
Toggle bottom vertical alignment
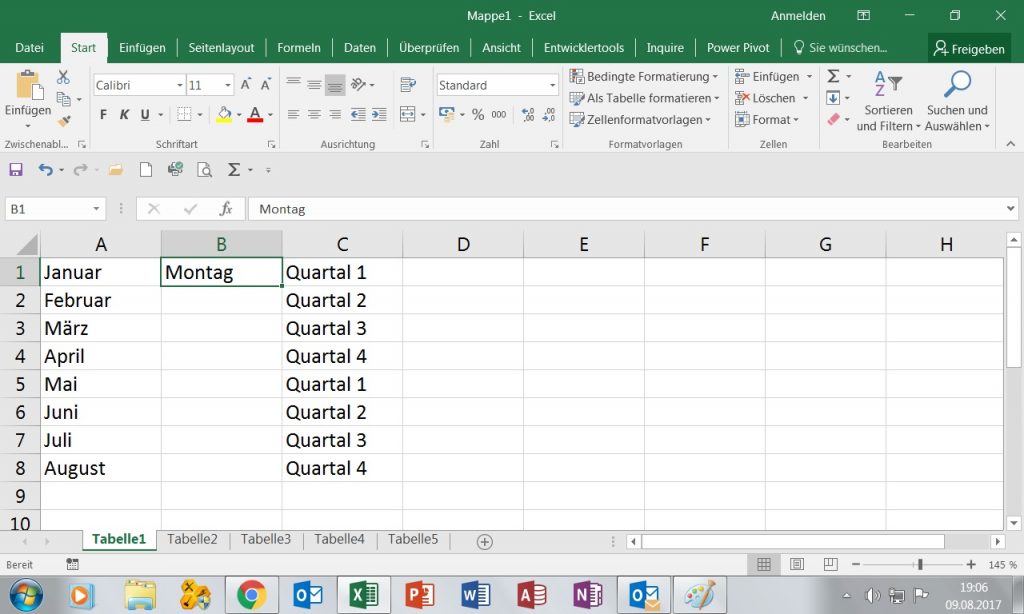335,84
